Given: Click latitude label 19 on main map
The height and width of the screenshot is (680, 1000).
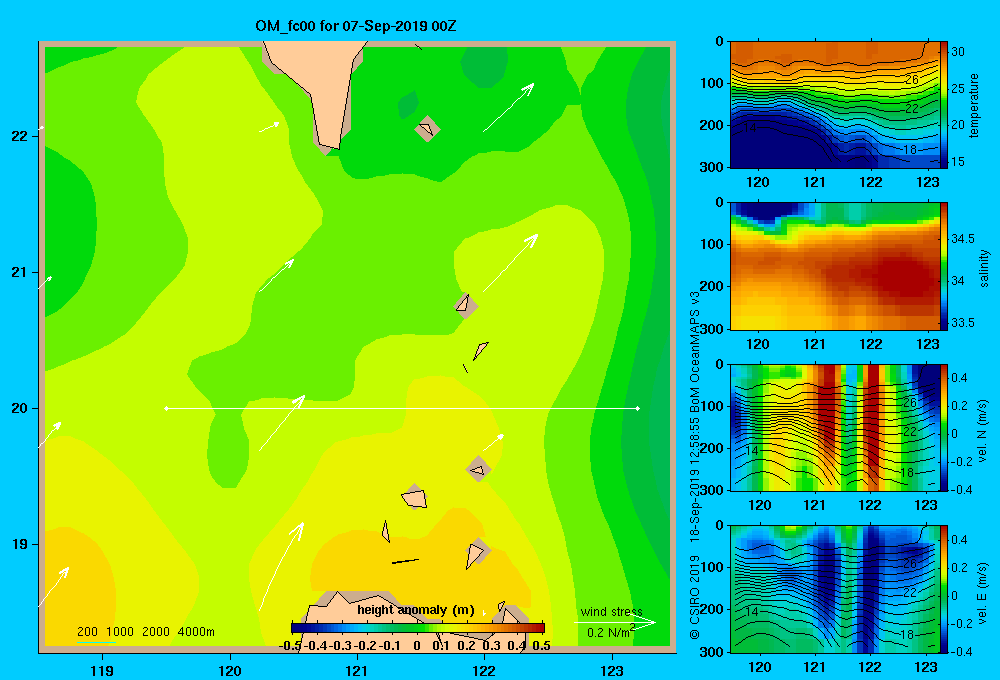Looking at the screenshot, I should pyautogui.click(x=20, y=544).
